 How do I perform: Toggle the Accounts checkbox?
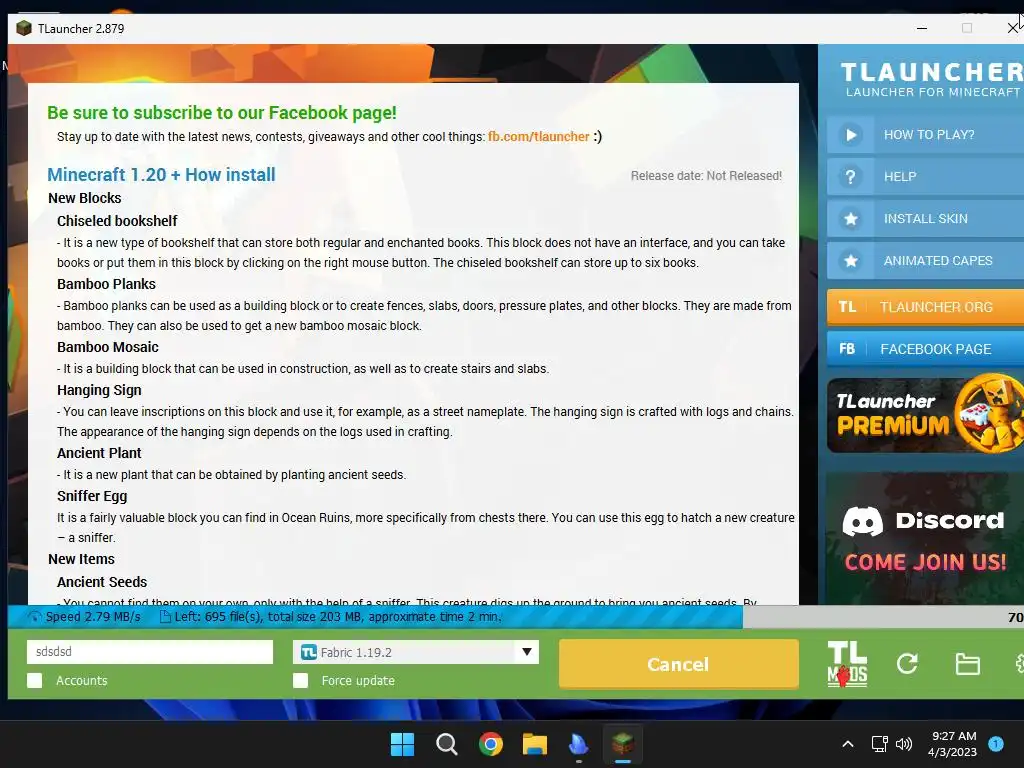click(35, 680)
